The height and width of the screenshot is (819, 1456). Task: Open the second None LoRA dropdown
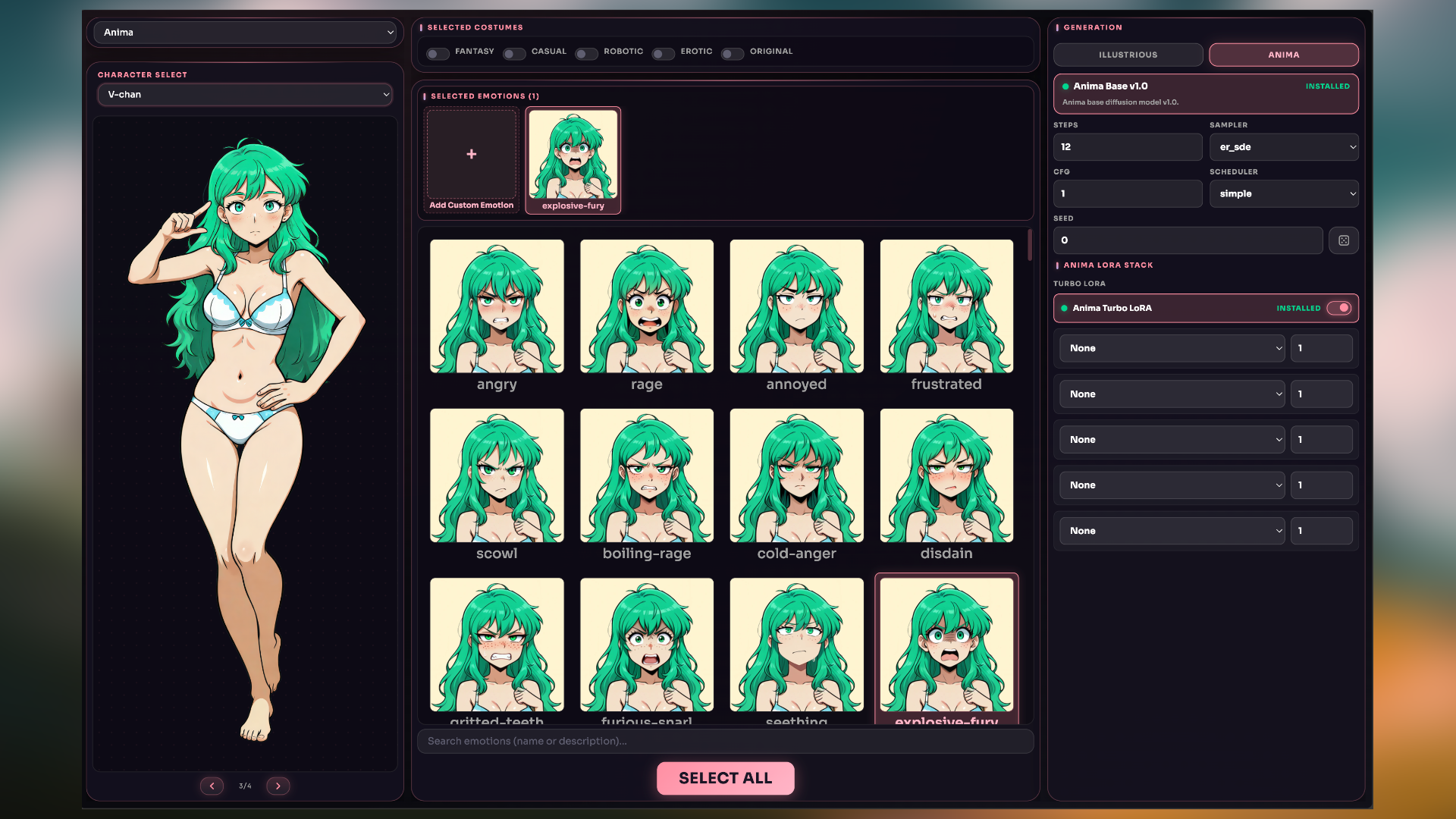pyautogui.click(x=1172, y=394)
